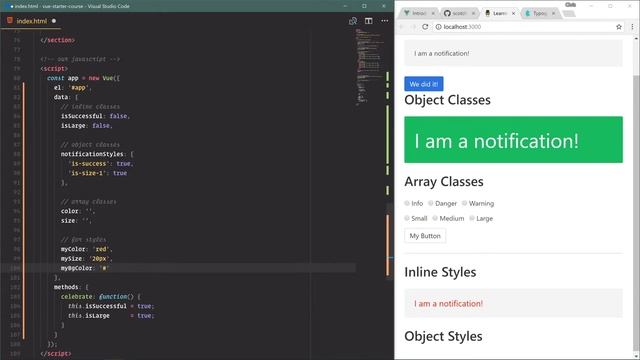The height and width of the screenshot is (360, 640).
Task: Click index.html HTML file icon in editor tab
Action: 10,20
